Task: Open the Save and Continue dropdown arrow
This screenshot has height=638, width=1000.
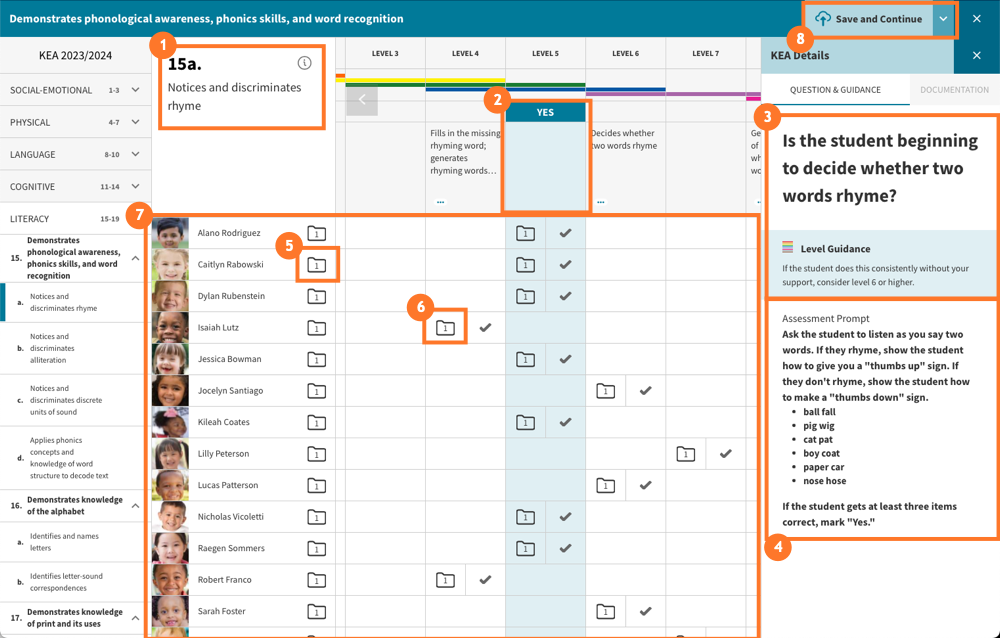Action: coord(943,19)
